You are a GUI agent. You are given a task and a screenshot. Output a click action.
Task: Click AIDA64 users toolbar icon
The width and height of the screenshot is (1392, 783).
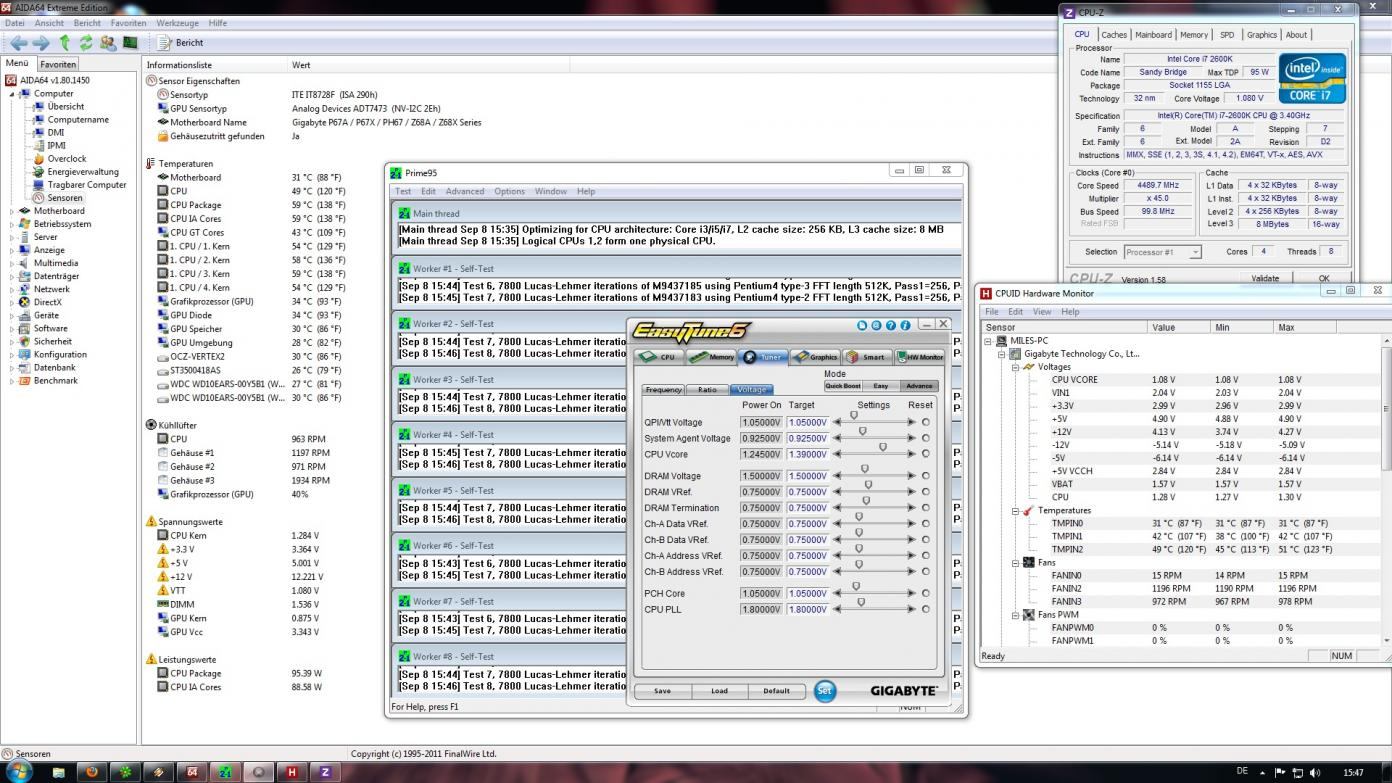pyautogui.click(x=107, y=43)
